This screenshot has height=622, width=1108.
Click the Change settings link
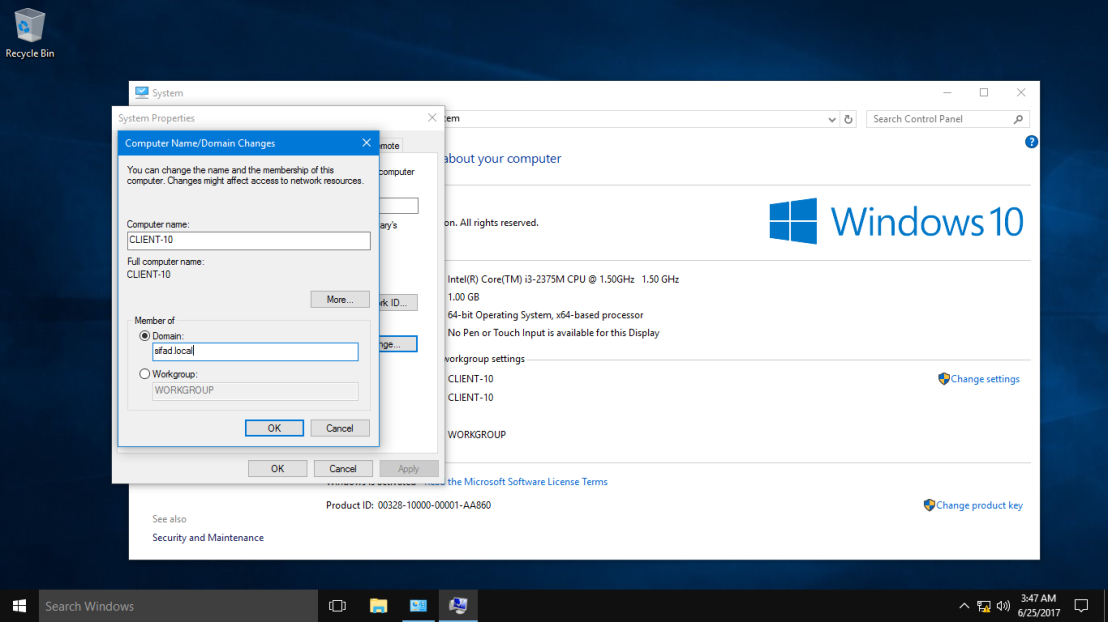(985, 379)
